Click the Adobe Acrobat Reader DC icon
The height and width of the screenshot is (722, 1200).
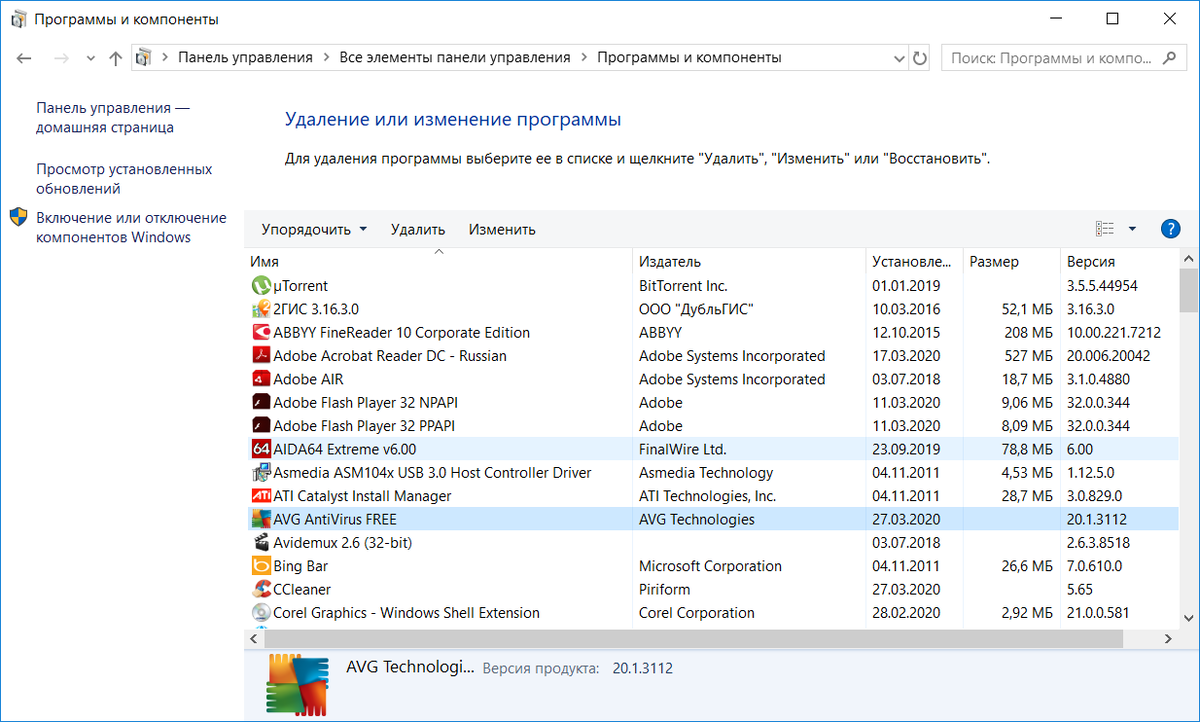click(x=260, y=356)
